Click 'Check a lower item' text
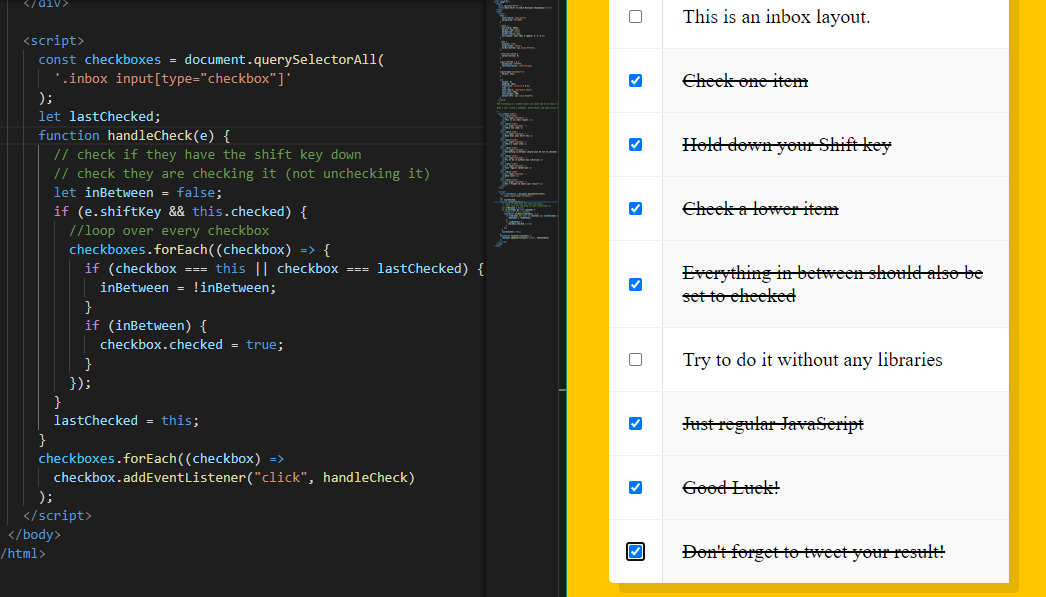1046x597 pixels. [x=760, y=209]
